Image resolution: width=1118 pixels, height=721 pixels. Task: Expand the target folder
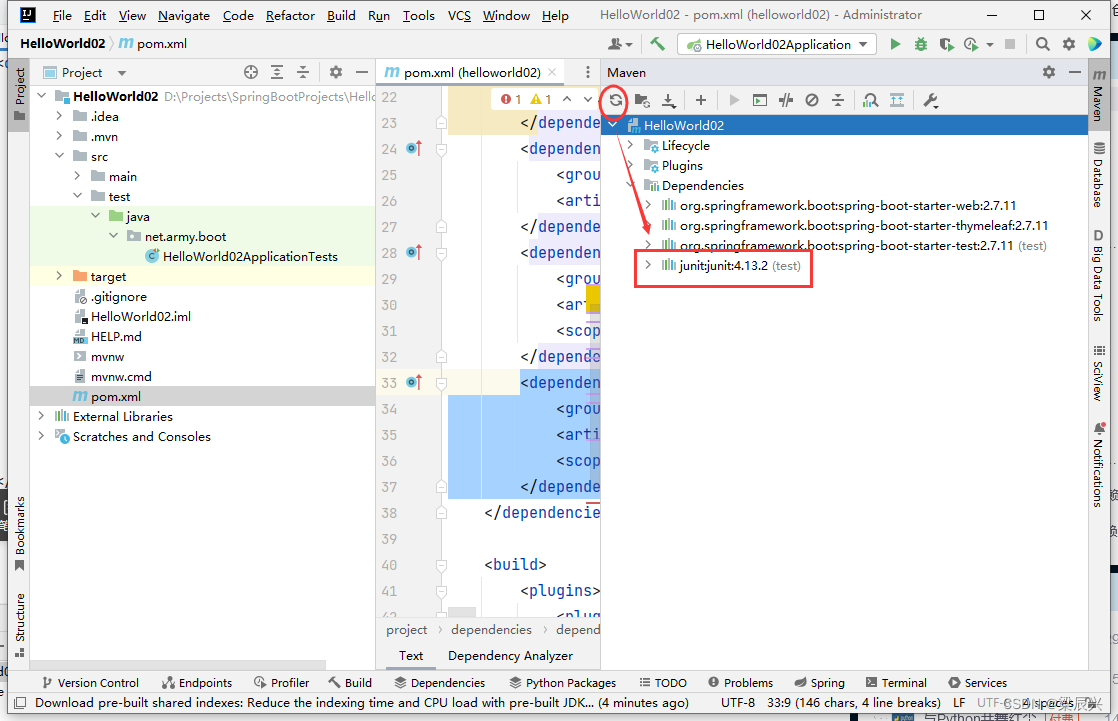[x=60, y=276]
